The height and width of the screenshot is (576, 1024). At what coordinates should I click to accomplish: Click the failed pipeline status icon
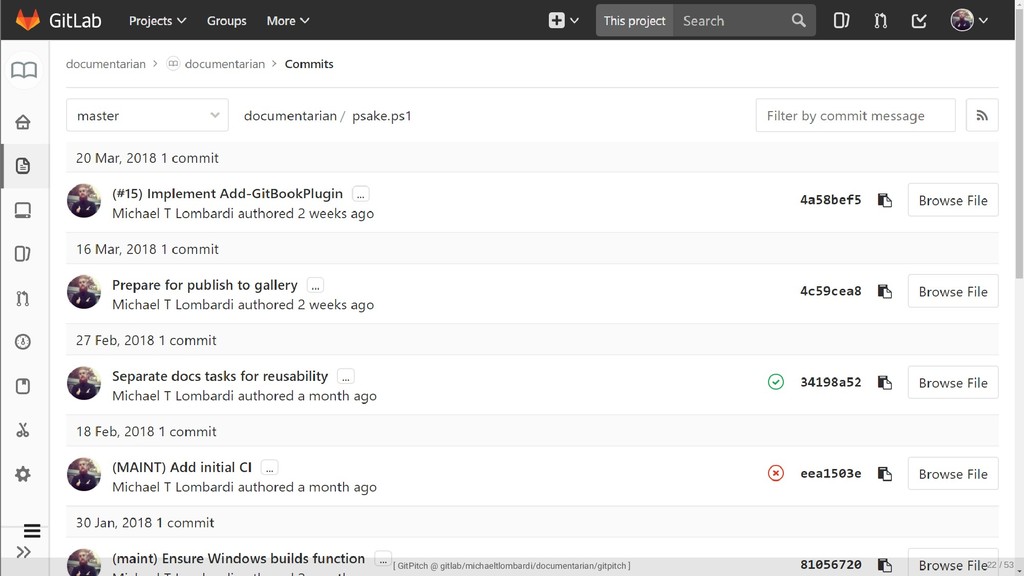point(776,474)
